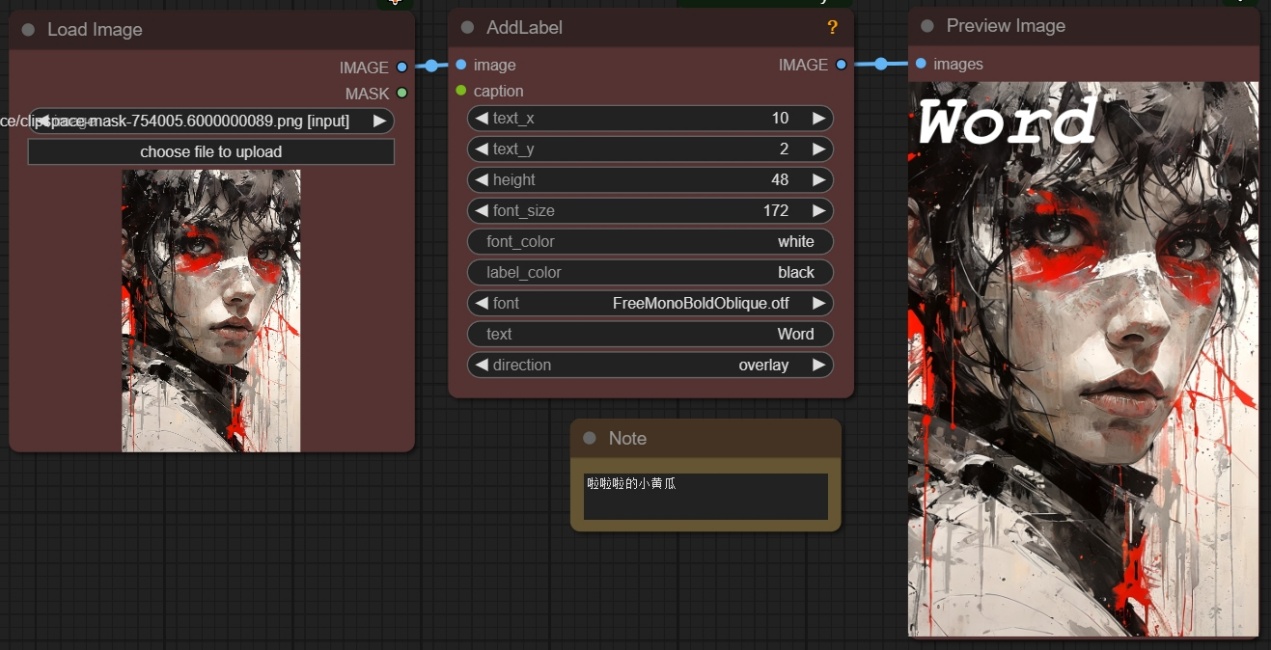Click the Note text area
Screen dimensions: 1271x650
pos(705,497)
